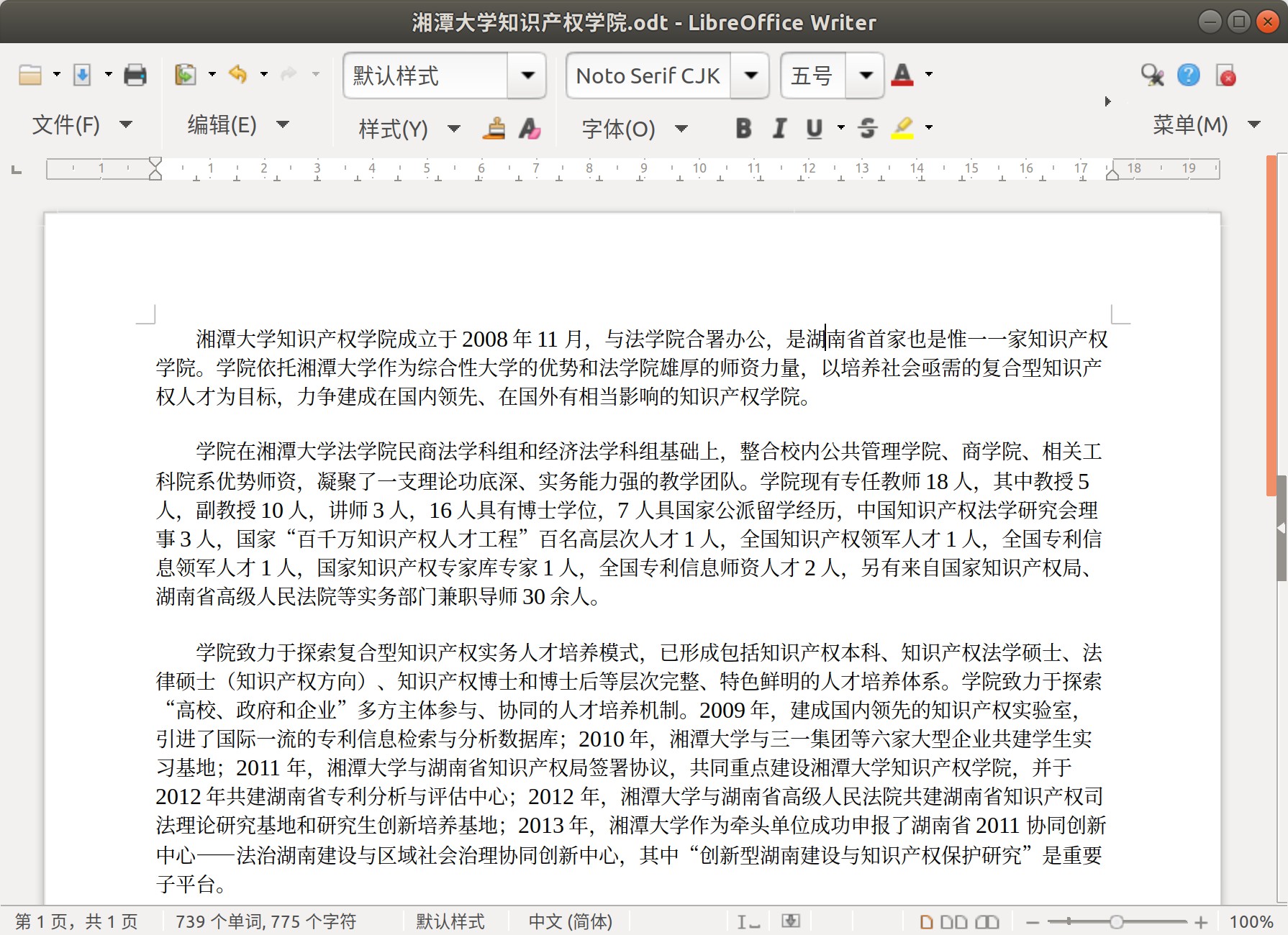The height and width of the screenshot is (935, 1288).
Task: Apply the red font color
Action: coord(902,75)
